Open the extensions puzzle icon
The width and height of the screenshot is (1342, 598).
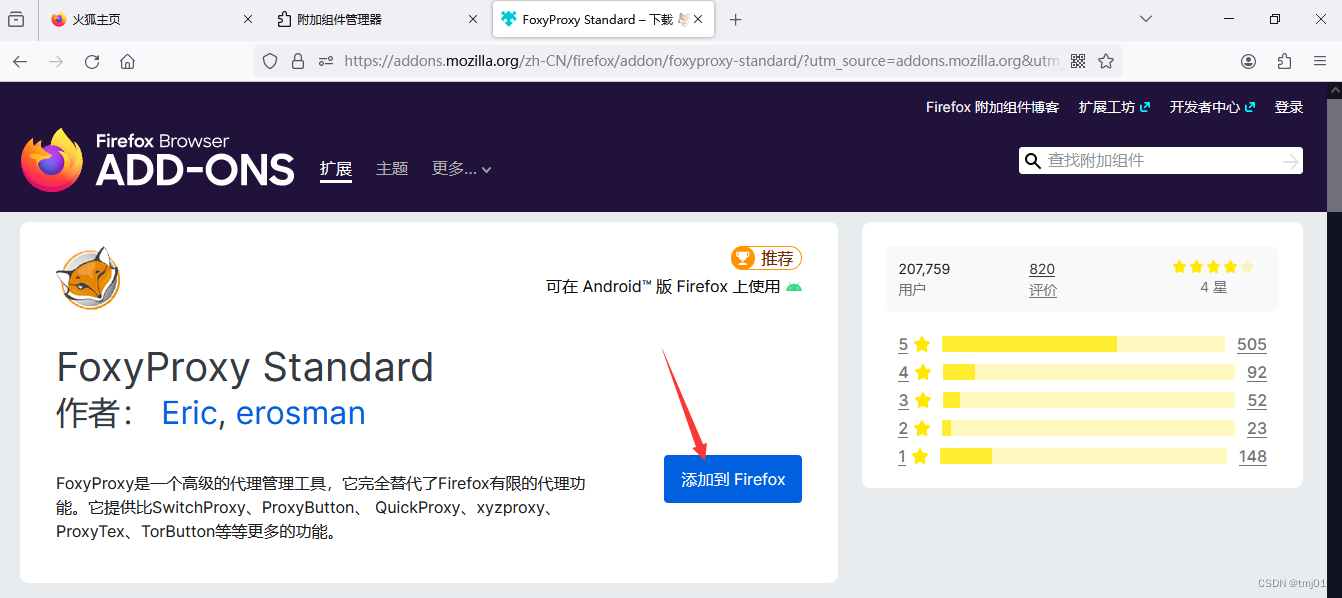(x=1284, y=61)
